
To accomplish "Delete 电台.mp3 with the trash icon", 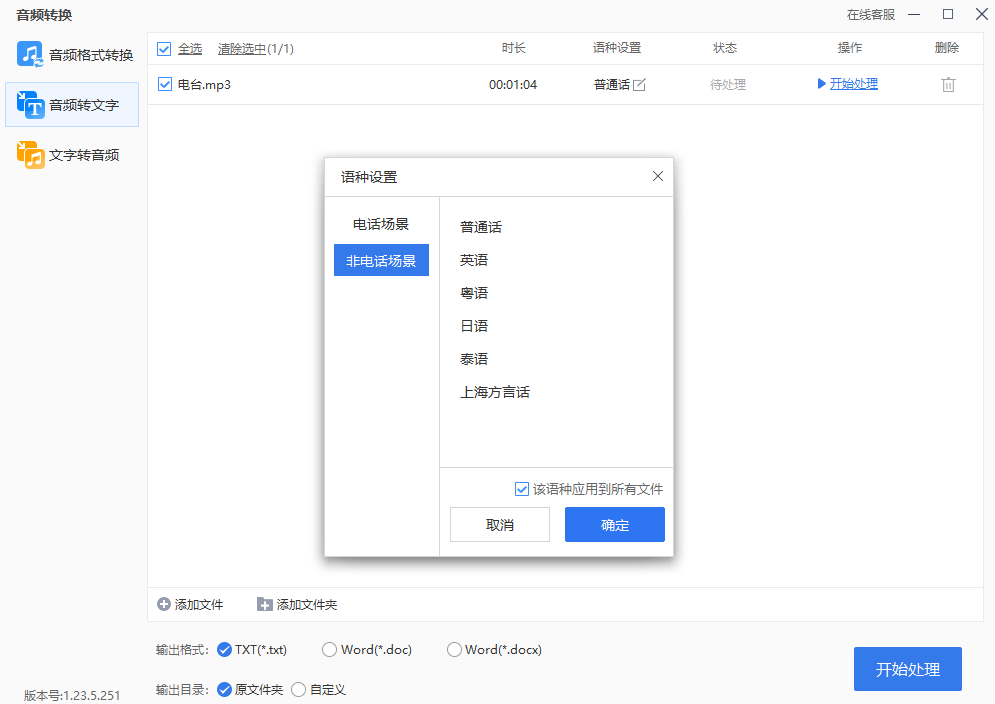I will pyautogui.click(x=948, y=84).
